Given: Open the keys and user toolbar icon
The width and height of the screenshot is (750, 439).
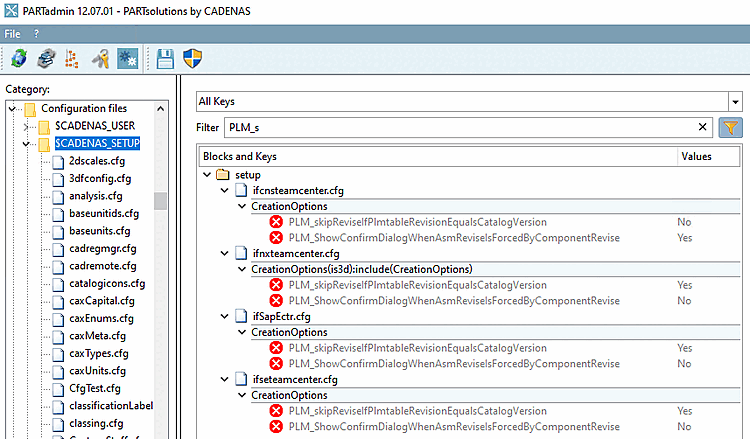Looking at the screenshot, I should coord(100,59).
